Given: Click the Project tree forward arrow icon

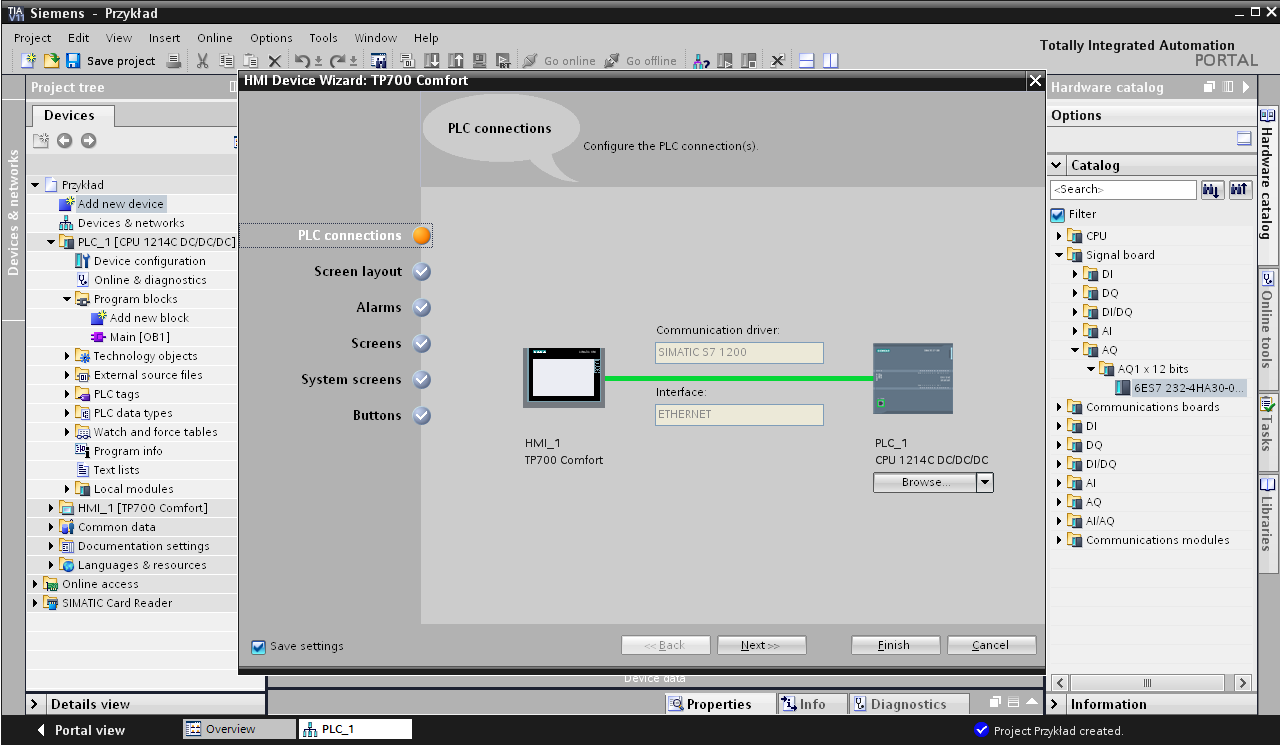Looking at the screenshot, I should [89, 141].
